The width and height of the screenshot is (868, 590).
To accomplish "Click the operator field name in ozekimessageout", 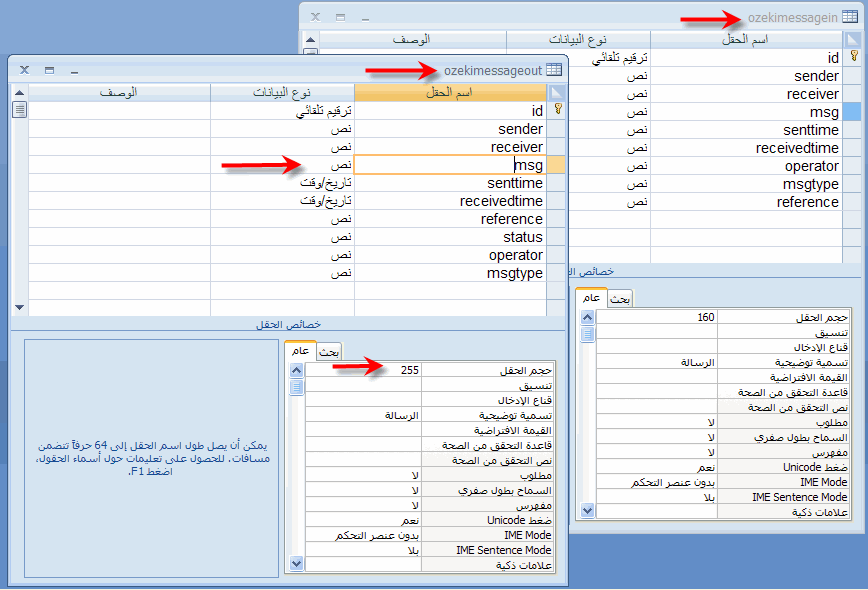I will (515, 255).
